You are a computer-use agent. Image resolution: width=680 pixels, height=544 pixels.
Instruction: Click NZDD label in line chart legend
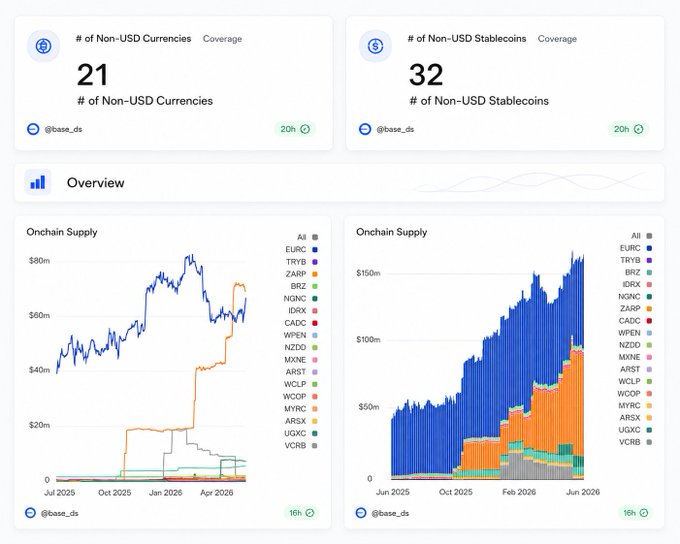pyautogui.click(x=295, y=347)
